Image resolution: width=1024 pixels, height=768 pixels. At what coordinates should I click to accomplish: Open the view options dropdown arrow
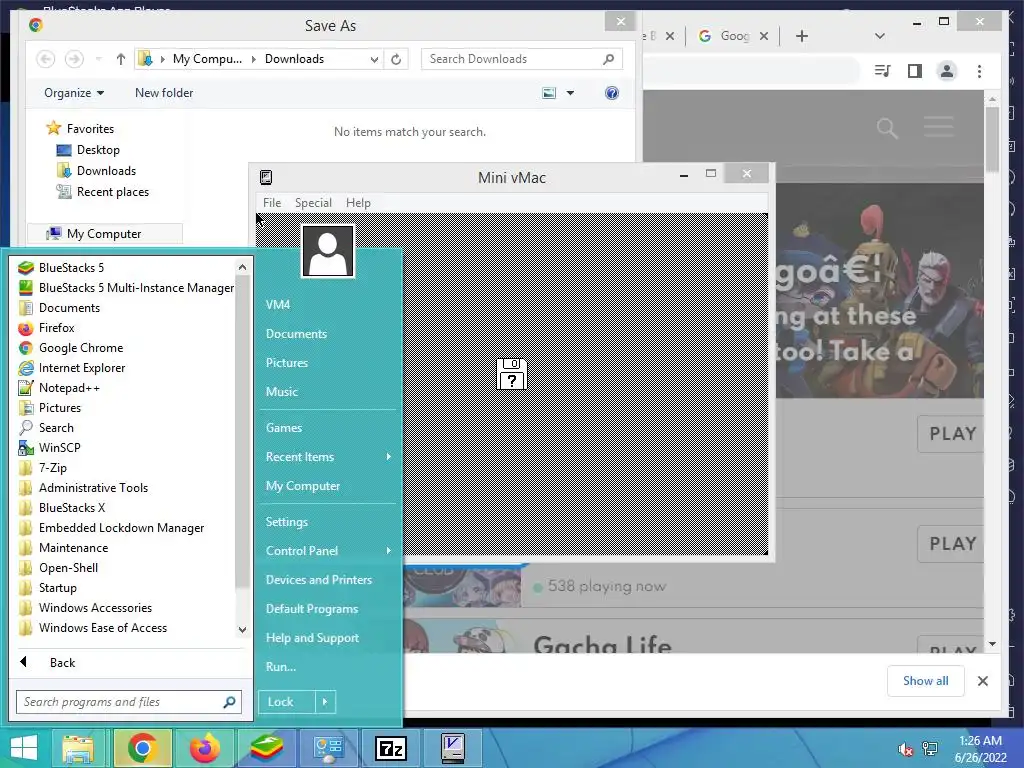coord(570,93)
